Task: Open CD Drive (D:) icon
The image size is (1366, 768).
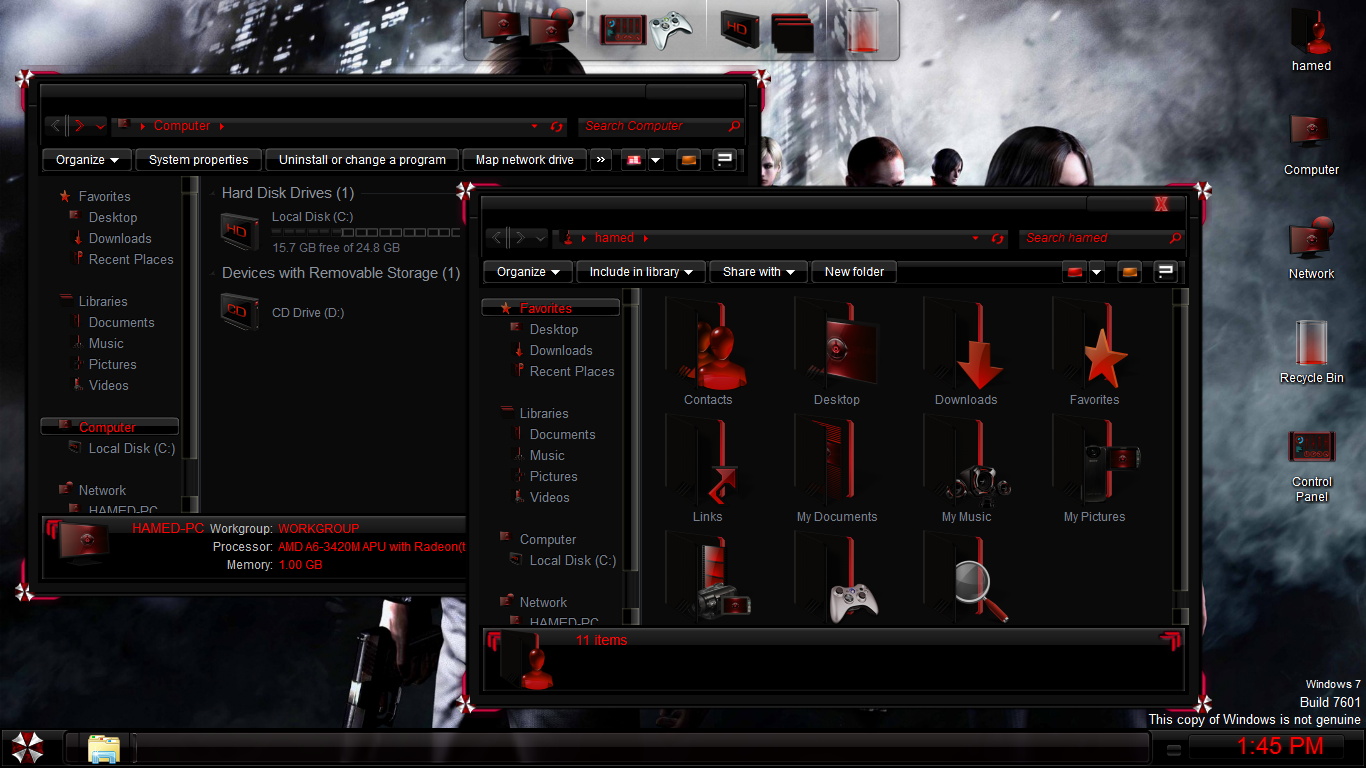Action: click(x=237, y=312)
